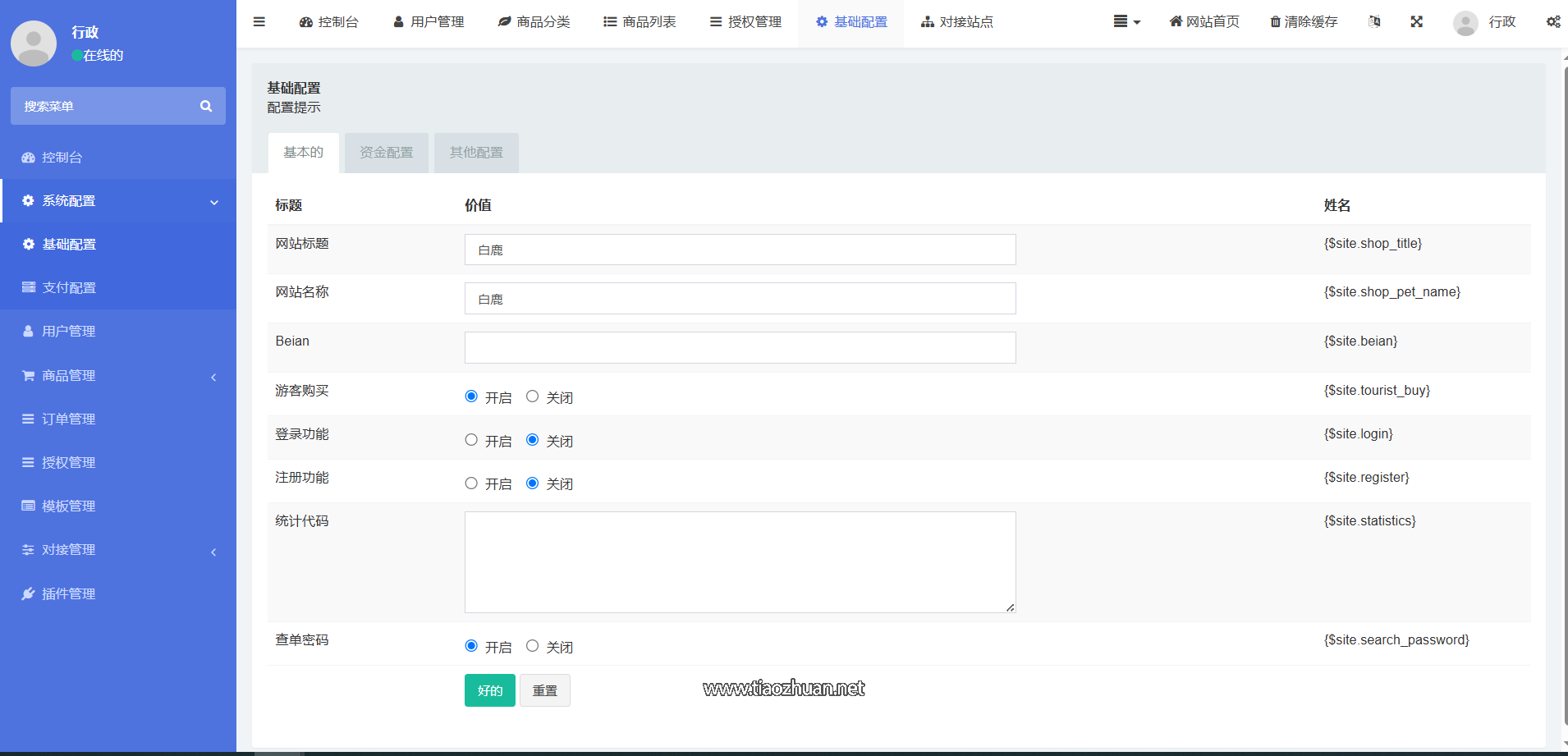The height and width of the screenshot is (756, 1568).
Task: Click the search icon in the sidebar search box
Action: click(206, 106)
